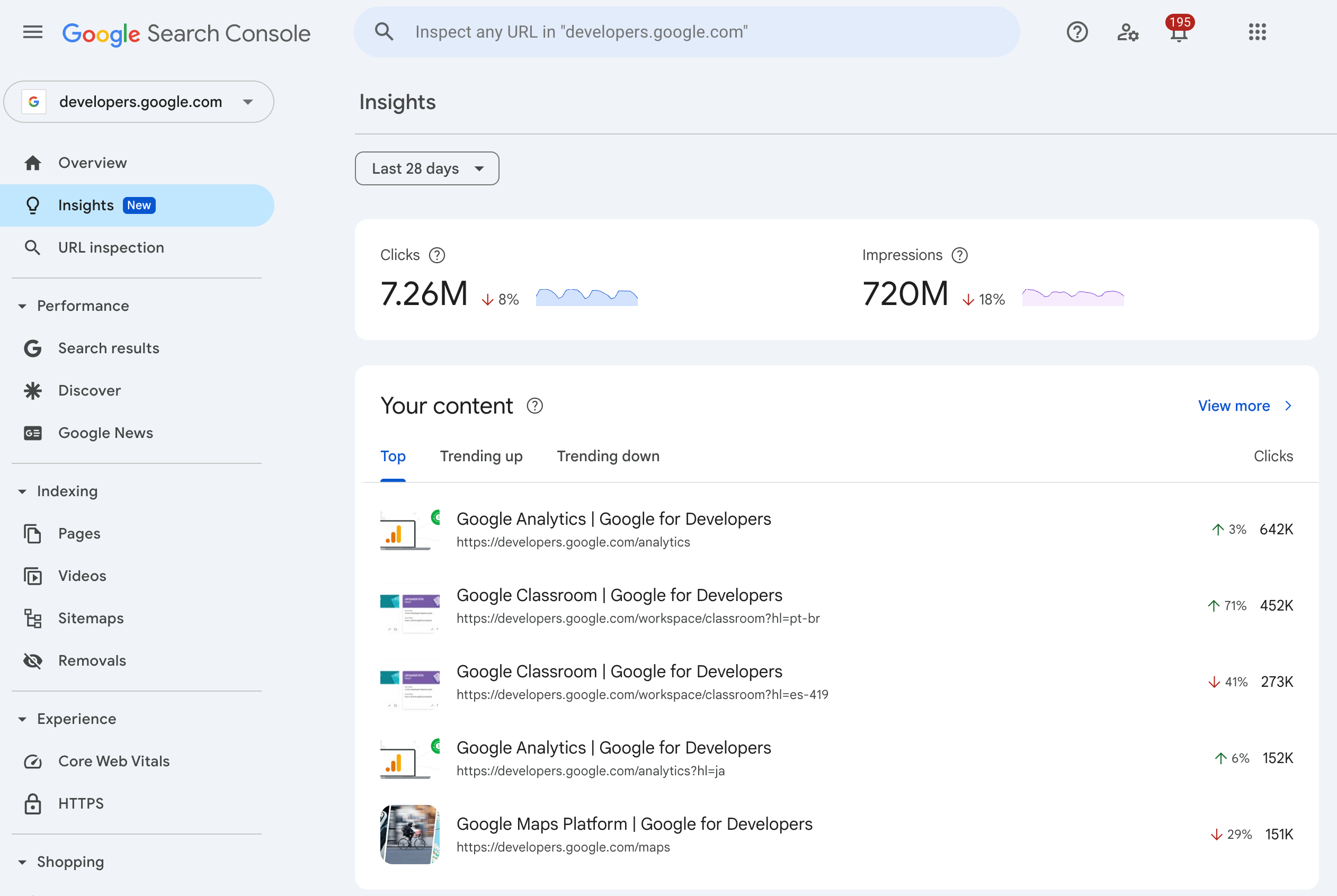Select Insights menu item
1337x896 pixels.
[137, 205]
